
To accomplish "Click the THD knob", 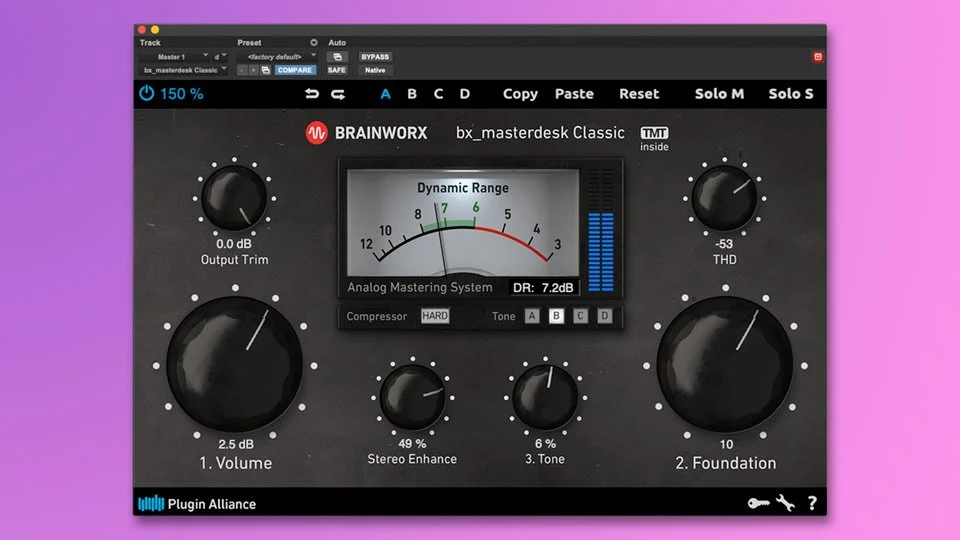I will pyautogui.click(x=724, y=198).
